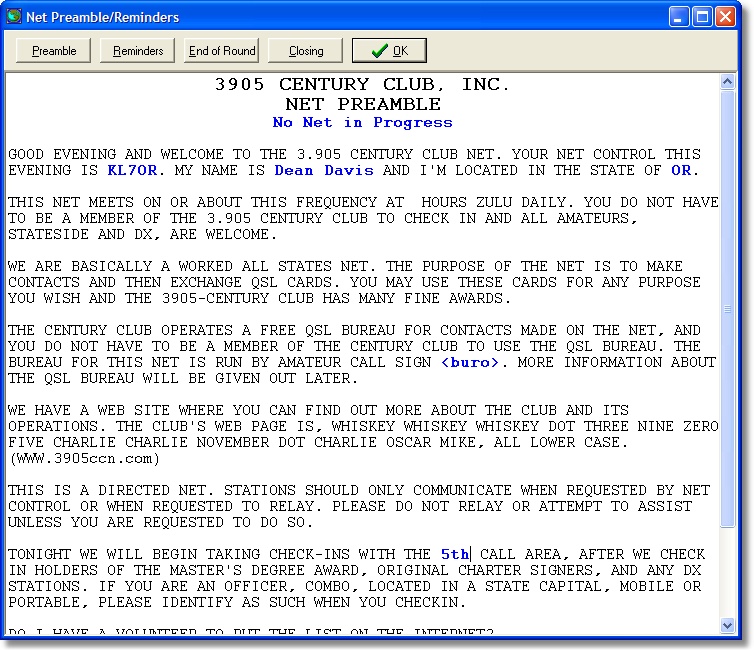This screenshot has height=652, width=754.
Task: Click the blue 5th call area text
Action: point(454,555)
